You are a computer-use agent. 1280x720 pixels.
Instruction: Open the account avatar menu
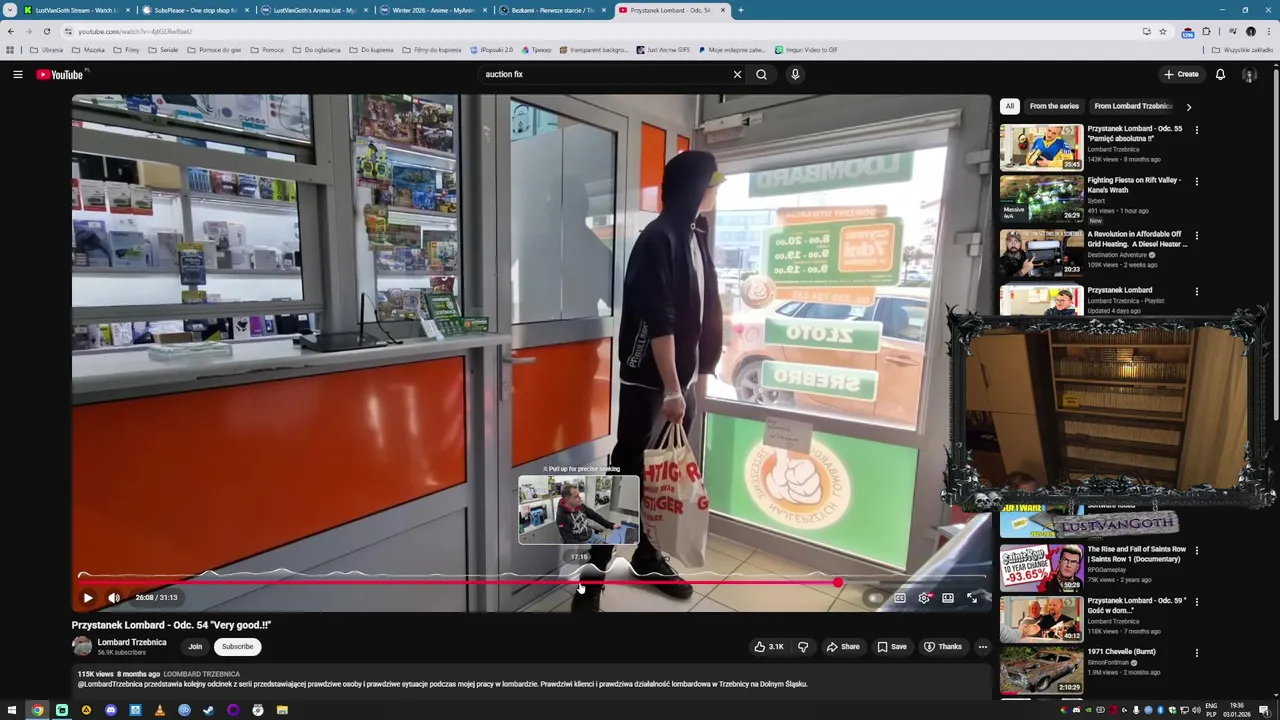(1249, 74)
